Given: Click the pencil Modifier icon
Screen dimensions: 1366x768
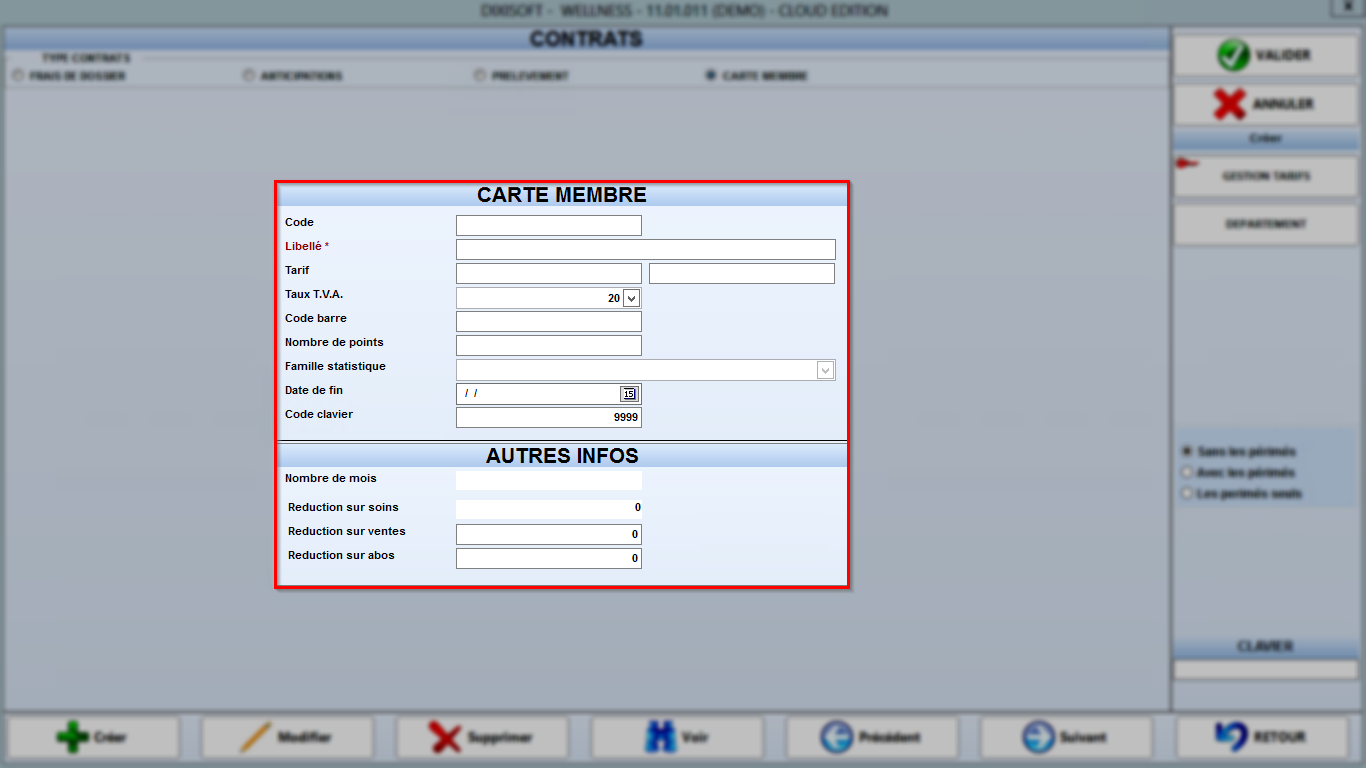Looking at the screenshot, I should tap(256, 738).
